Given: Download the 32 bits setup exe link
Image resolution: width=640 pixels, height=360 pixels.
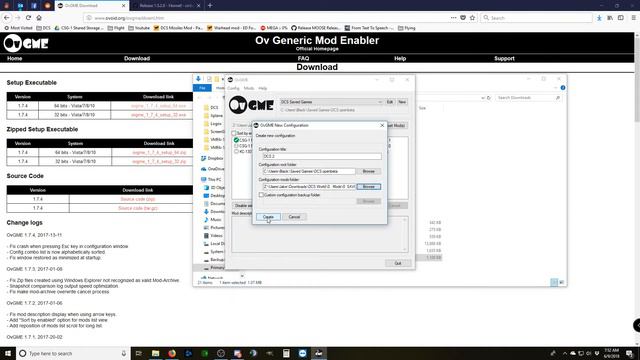Looking at the screenshot, I should click(x=158, y=115).
